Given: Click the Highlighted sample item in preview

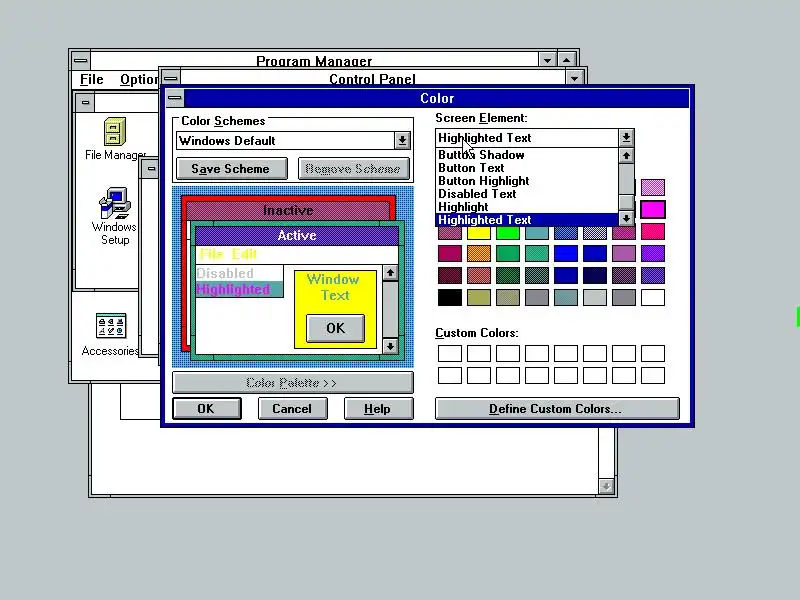Looking at the screenshot, I should click(239, 289).
